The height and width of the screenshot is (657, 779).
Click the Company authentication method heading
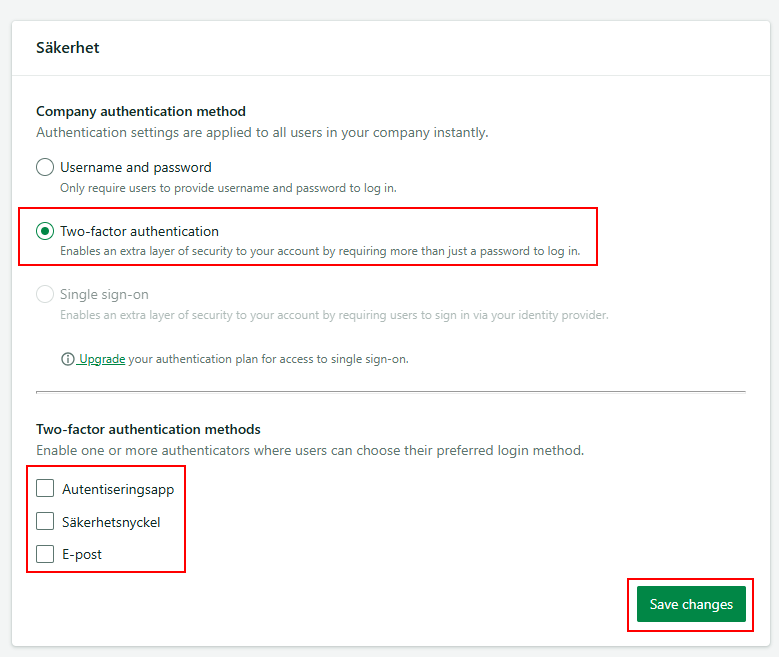[141, 111]
